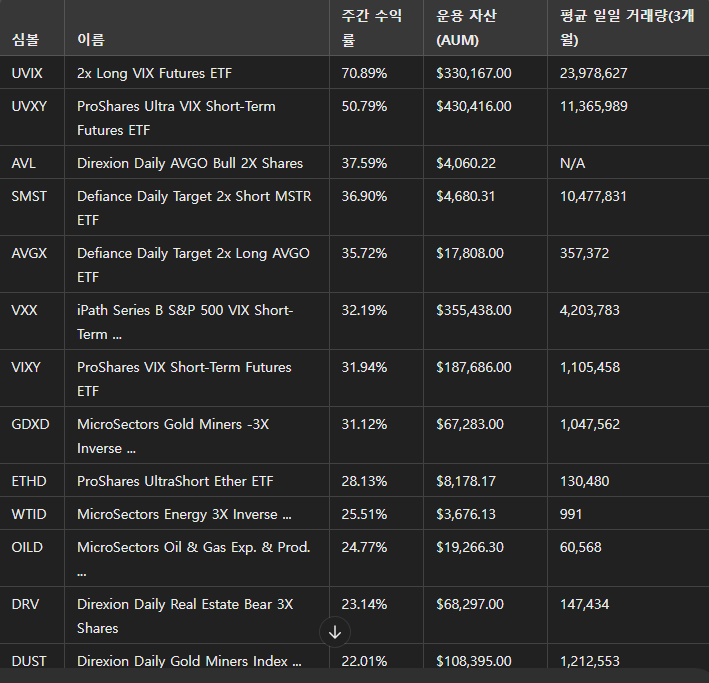
Task: Select the 평균 일일 거래량(3개월) header
Action: click(x=627, y=28)
